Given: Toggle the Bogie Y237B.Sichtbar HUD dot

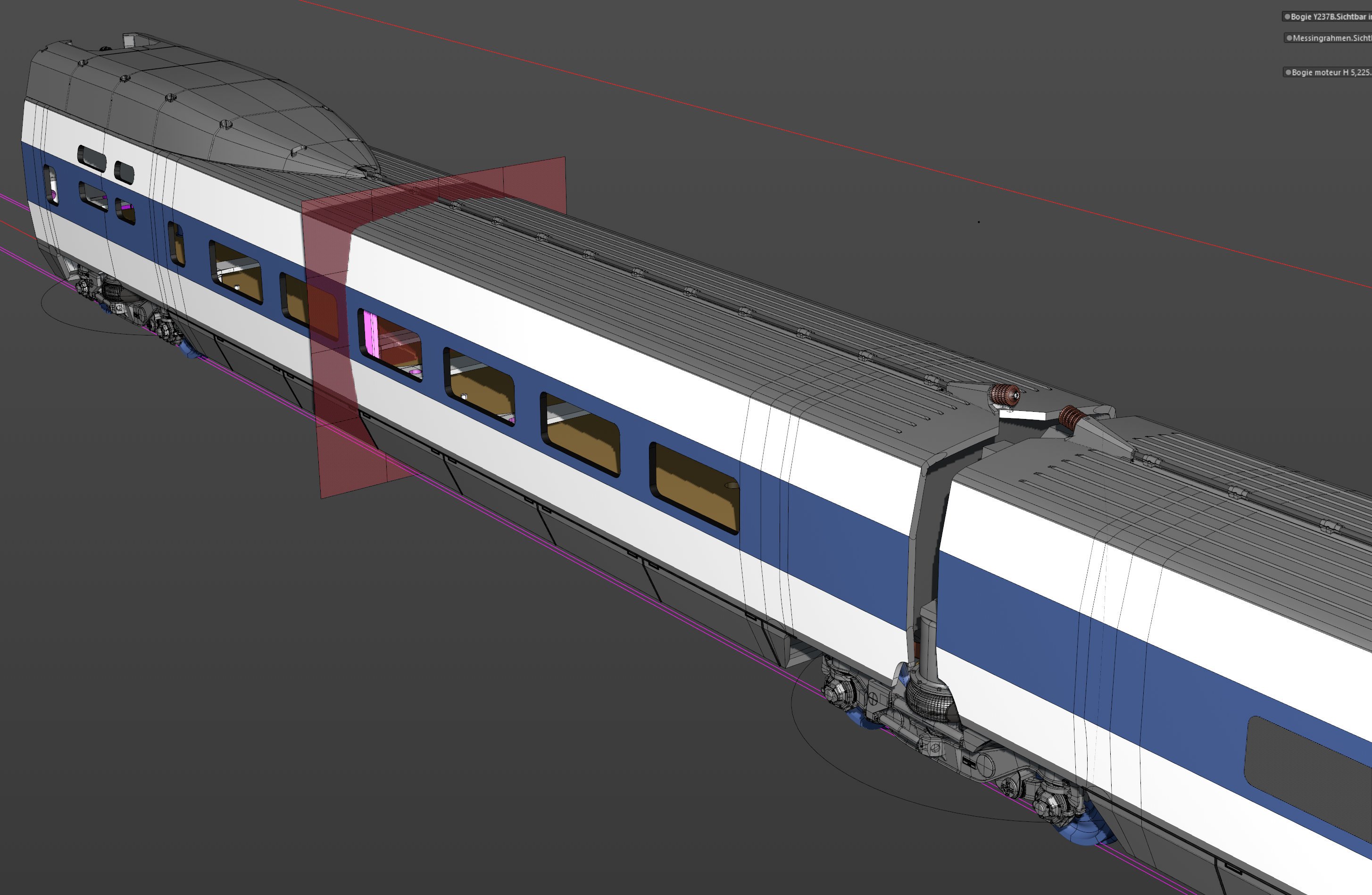Looking at the screenshot, I should (1287, 17).
